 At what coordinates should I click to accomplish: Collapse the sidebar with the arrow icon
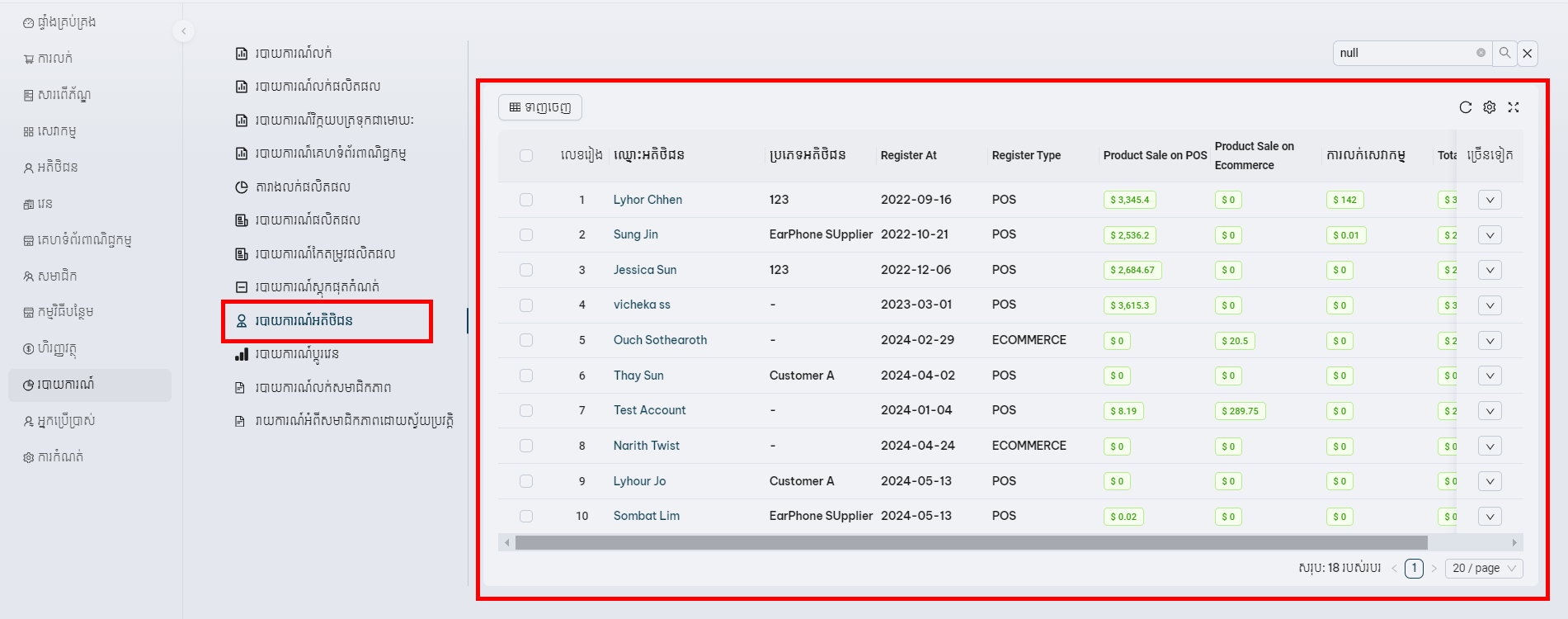183,31
